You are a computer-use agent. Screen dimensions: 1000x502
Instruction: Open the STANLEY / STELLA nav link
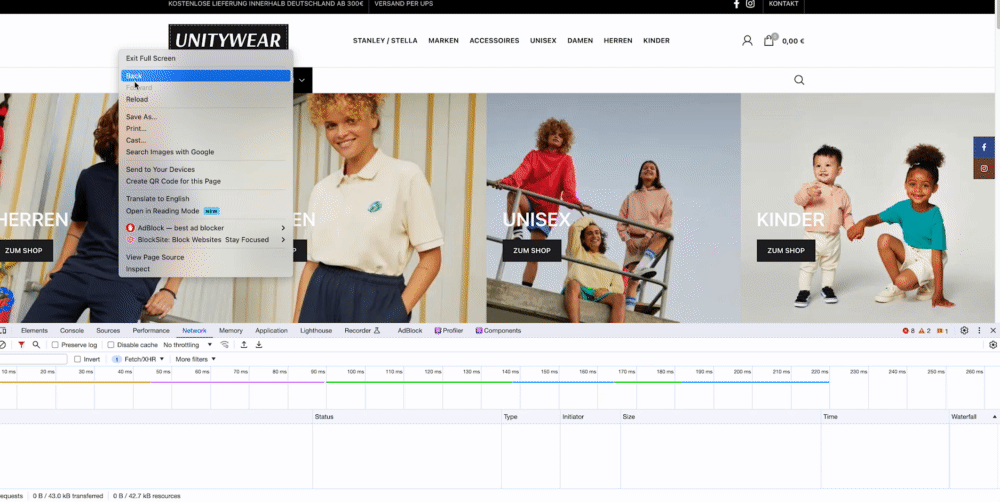[x=385, y=41]
